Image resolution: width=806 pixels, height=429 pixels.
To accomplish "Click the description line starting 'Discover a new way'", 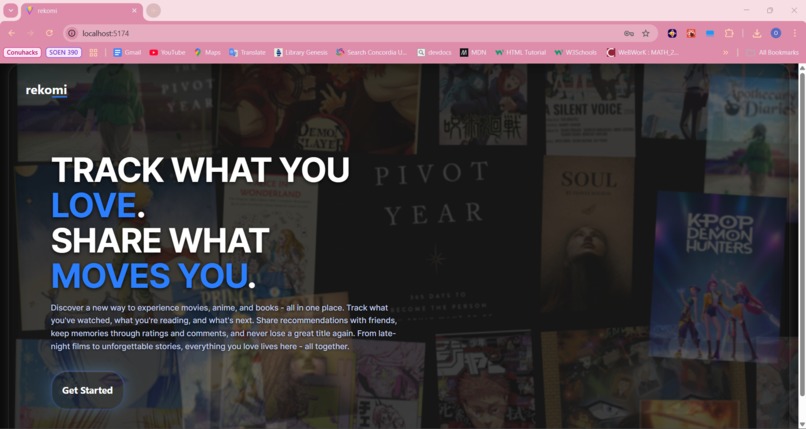I will (x=219, y=308).
